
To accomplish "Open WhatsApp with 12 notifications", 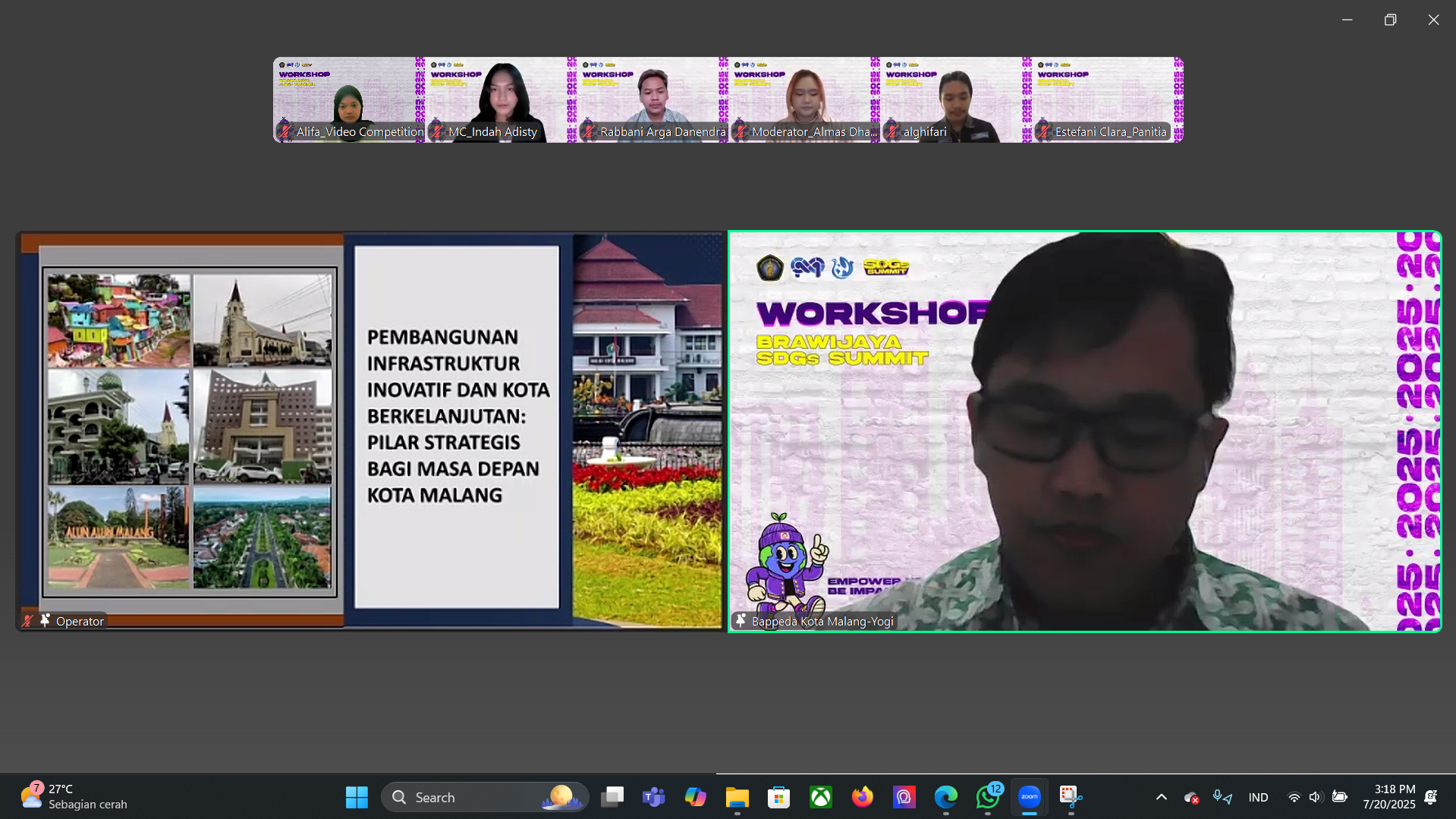I will pos(988,797).
